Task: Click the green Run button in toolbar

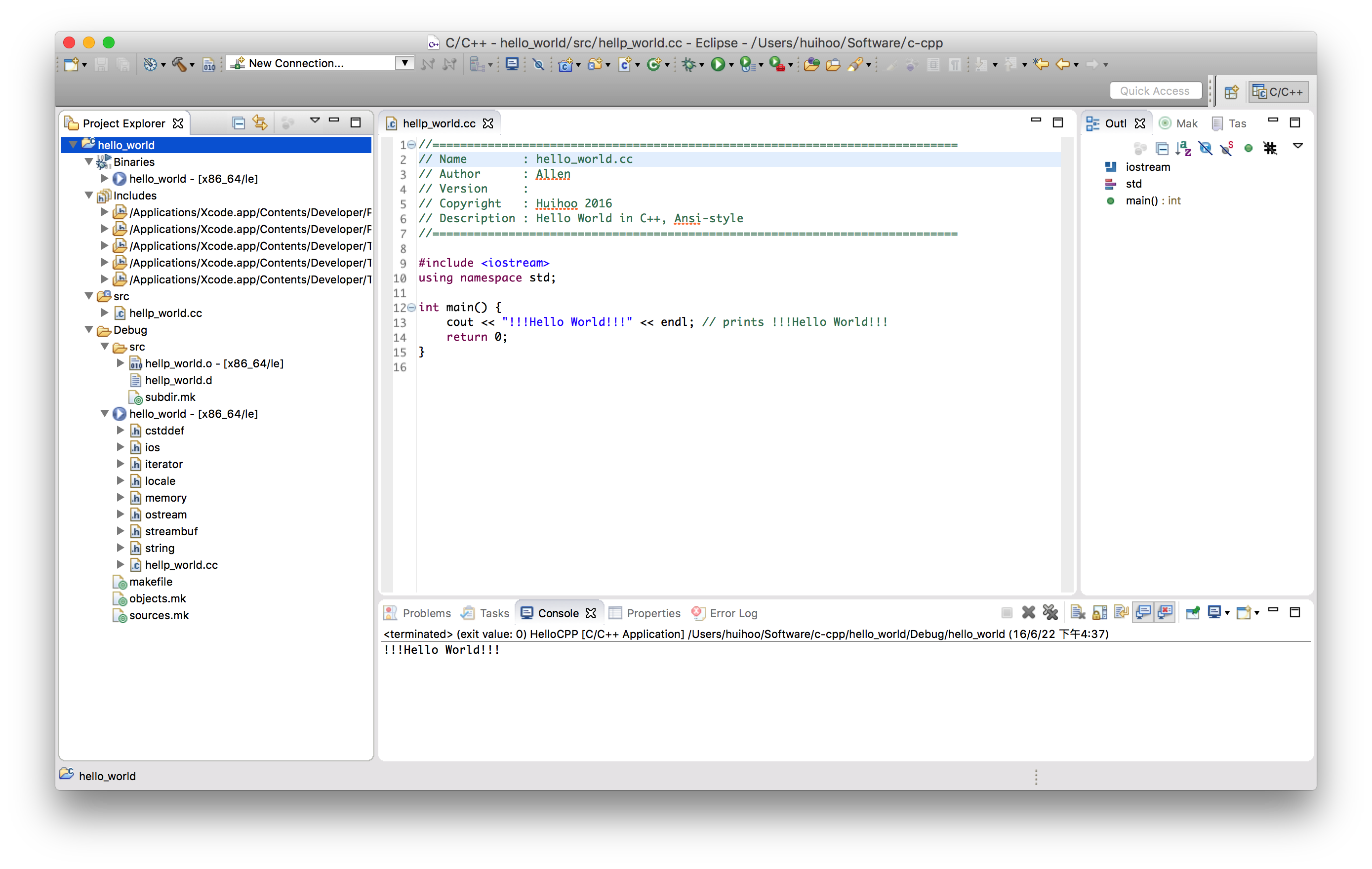Action: coord(718,64)
